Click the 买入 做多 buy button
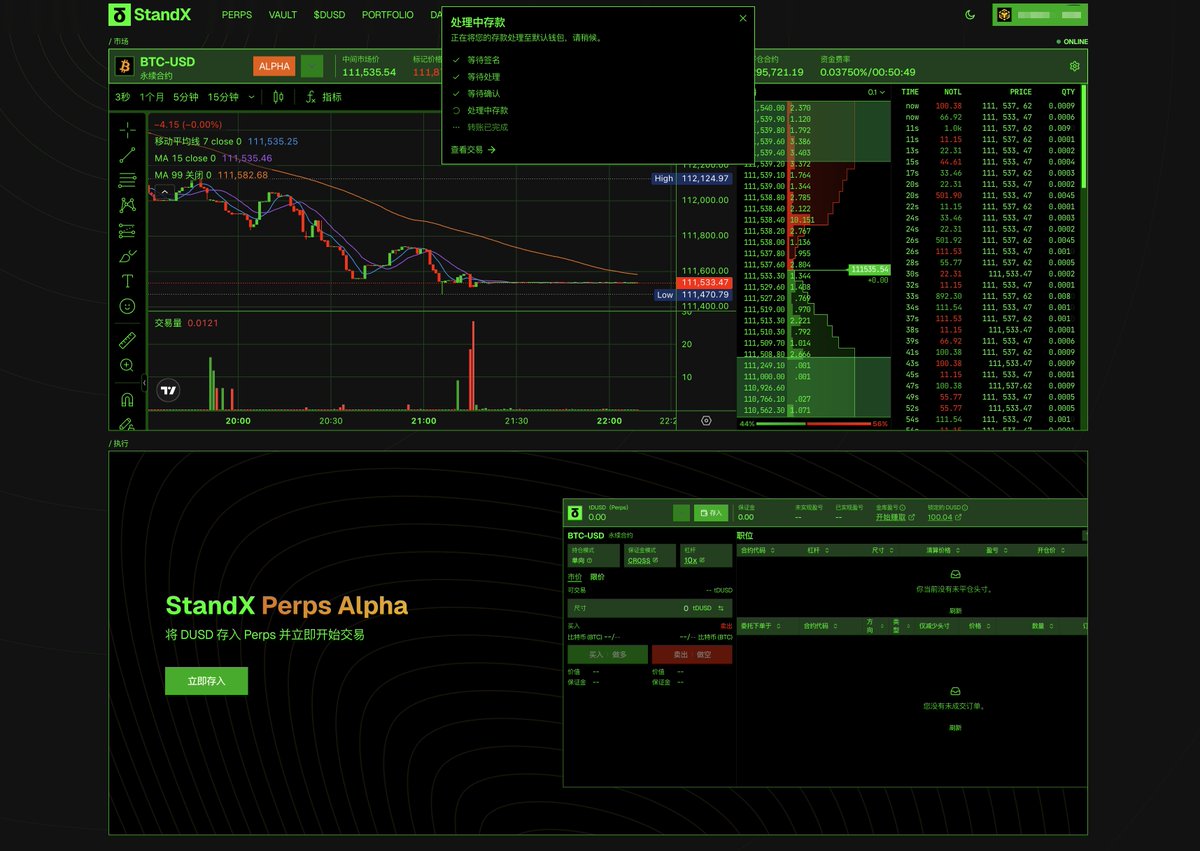 click(608, 654)
